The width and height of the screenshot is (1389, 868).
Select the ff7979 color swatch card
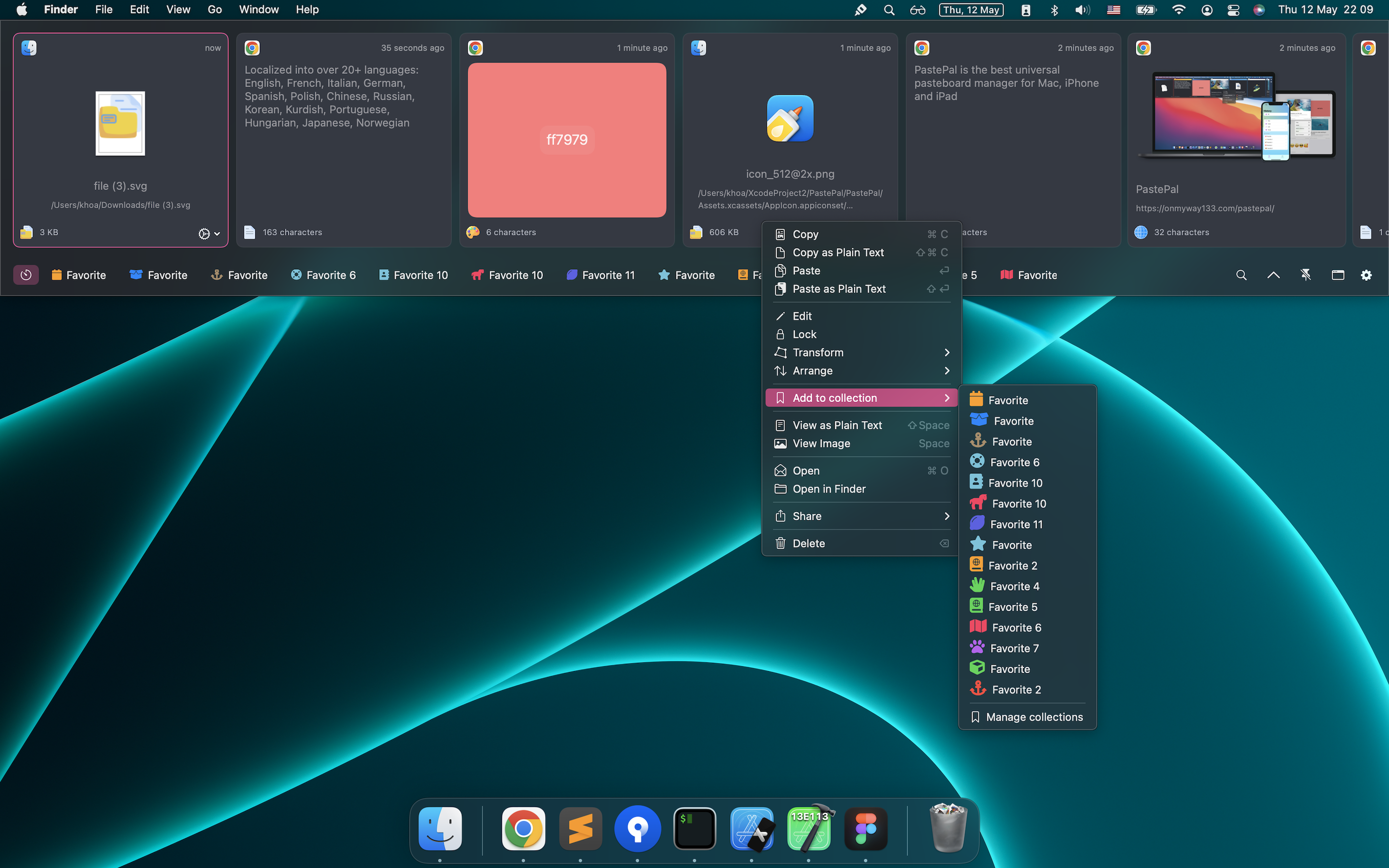click(566, 140)
